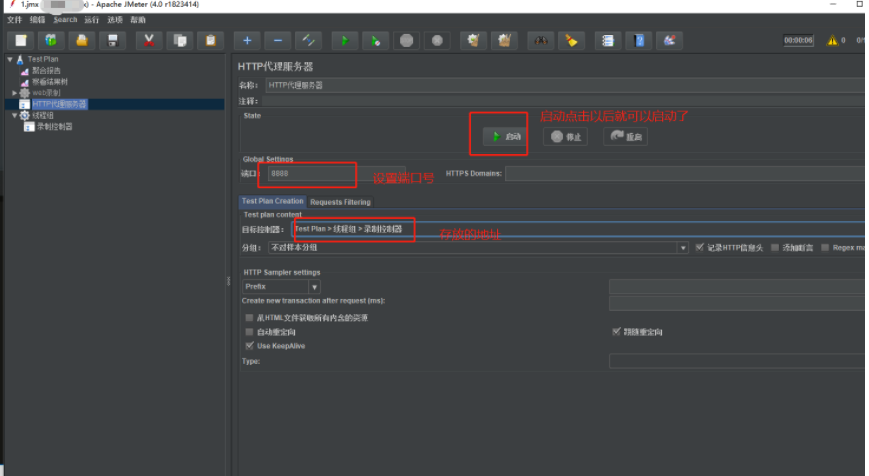Click the last toolbar icon after Help
Image resolution: width=869 pixels, height=476 pixels.
coord(669,40)
